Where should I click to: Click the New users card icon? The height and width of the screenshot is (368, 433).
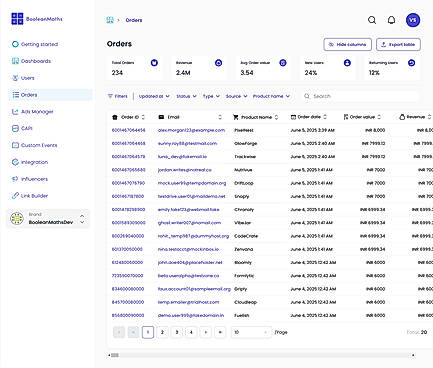pos(347,63)
